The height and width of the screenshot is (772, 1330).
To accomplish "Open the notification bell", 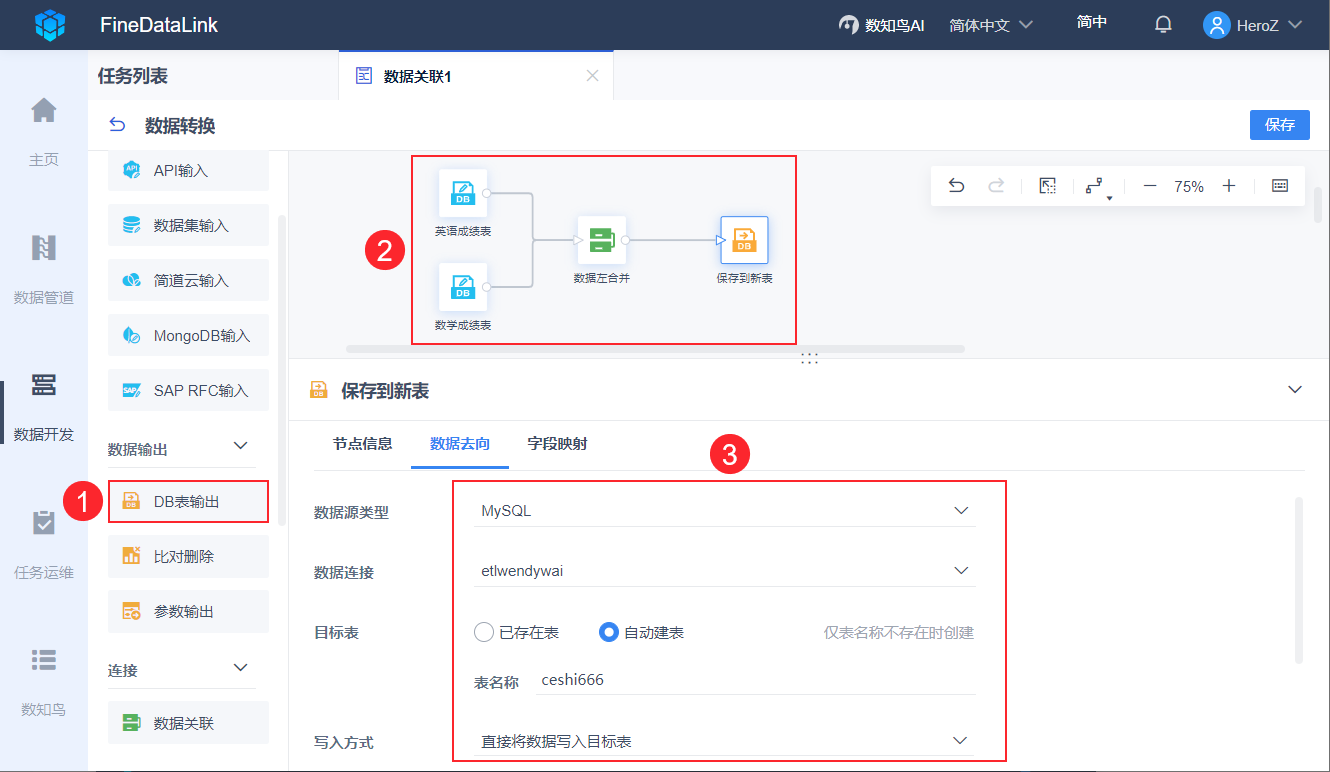I will coord(1163,25).
